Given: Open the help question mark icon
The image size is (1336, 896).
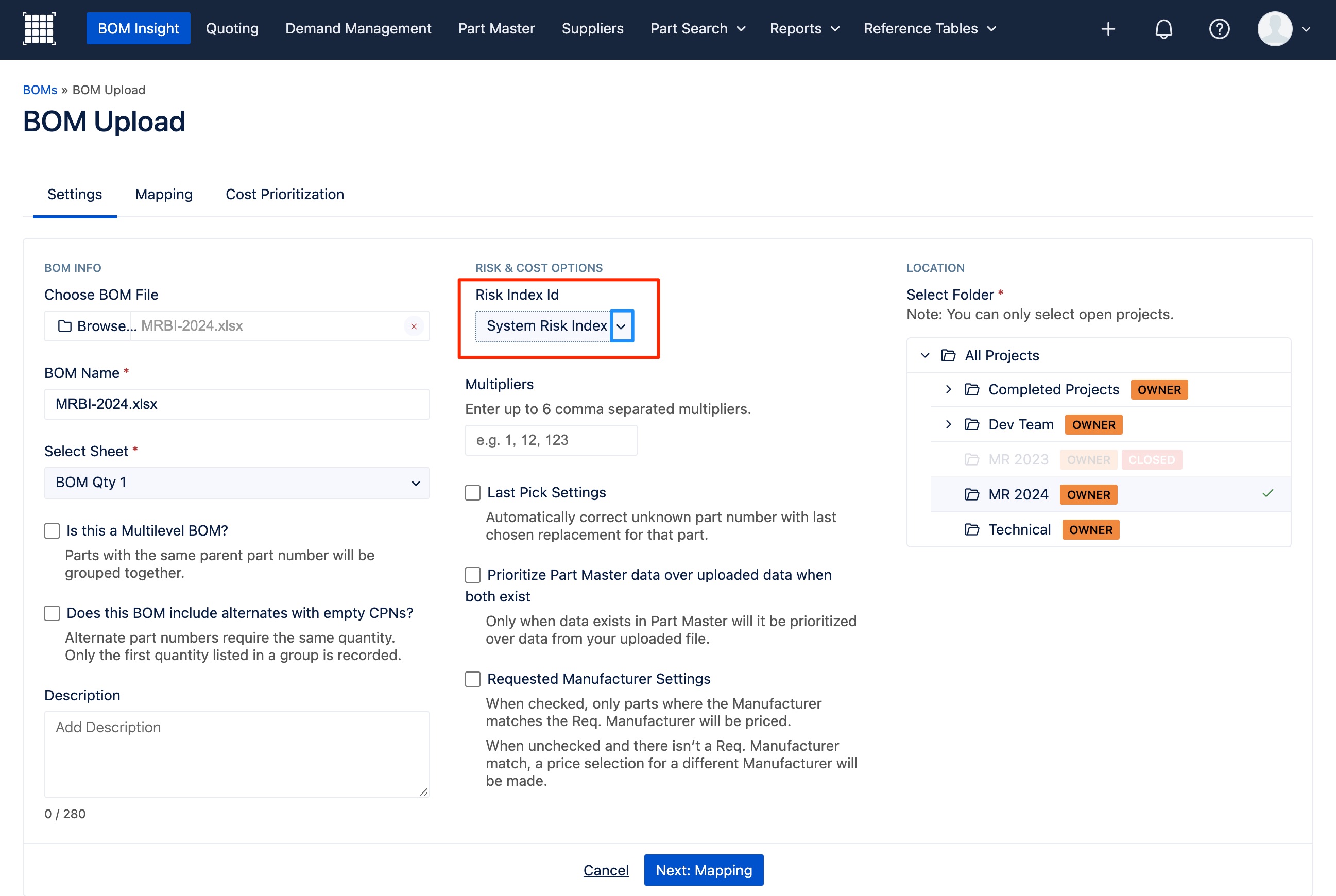Looking at the screenshot, I should tap(1220, 28).
